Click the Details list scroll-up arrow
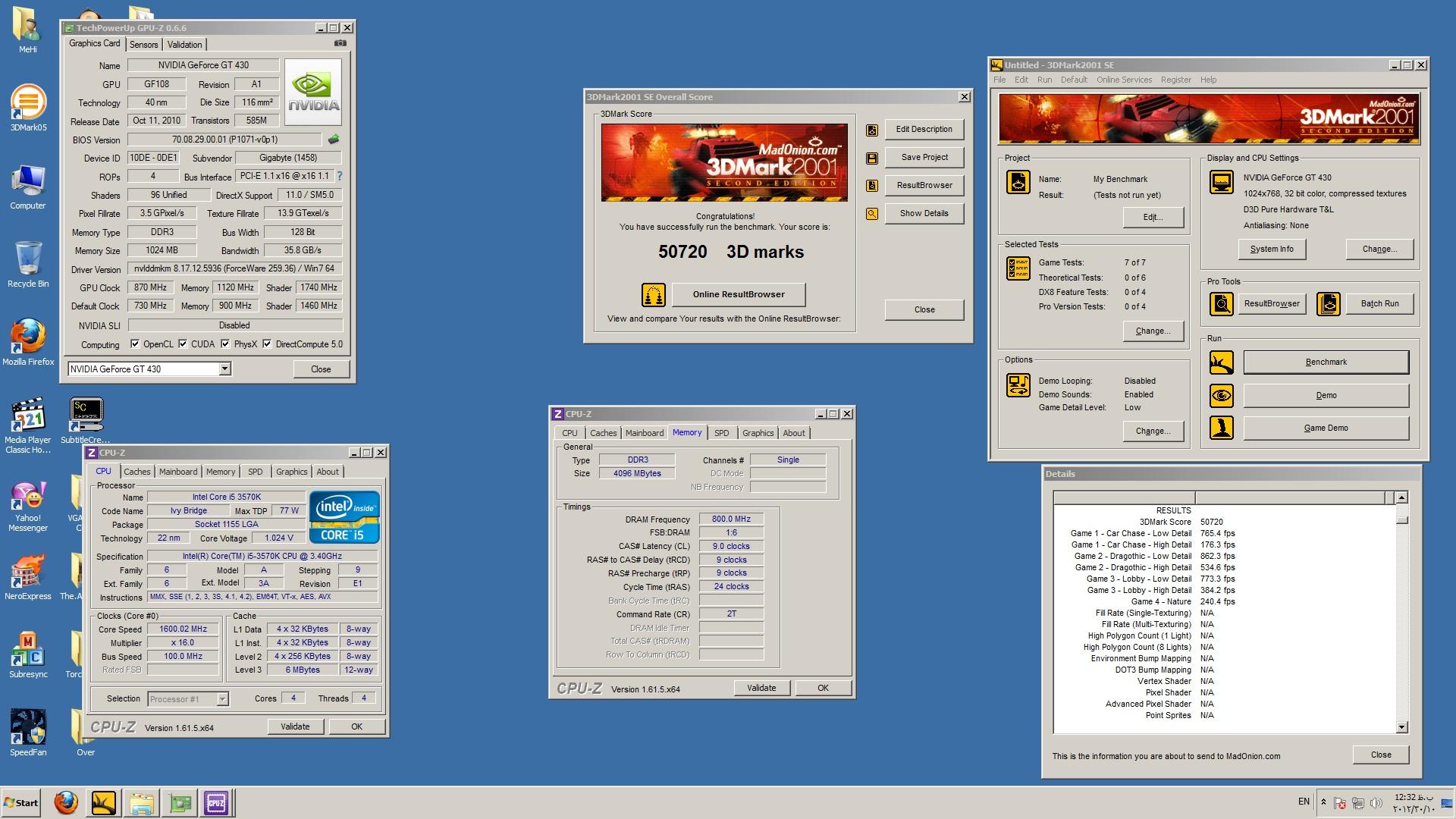The width and height of the screenshot is (1456, 819). click(x=1401, y=497)
